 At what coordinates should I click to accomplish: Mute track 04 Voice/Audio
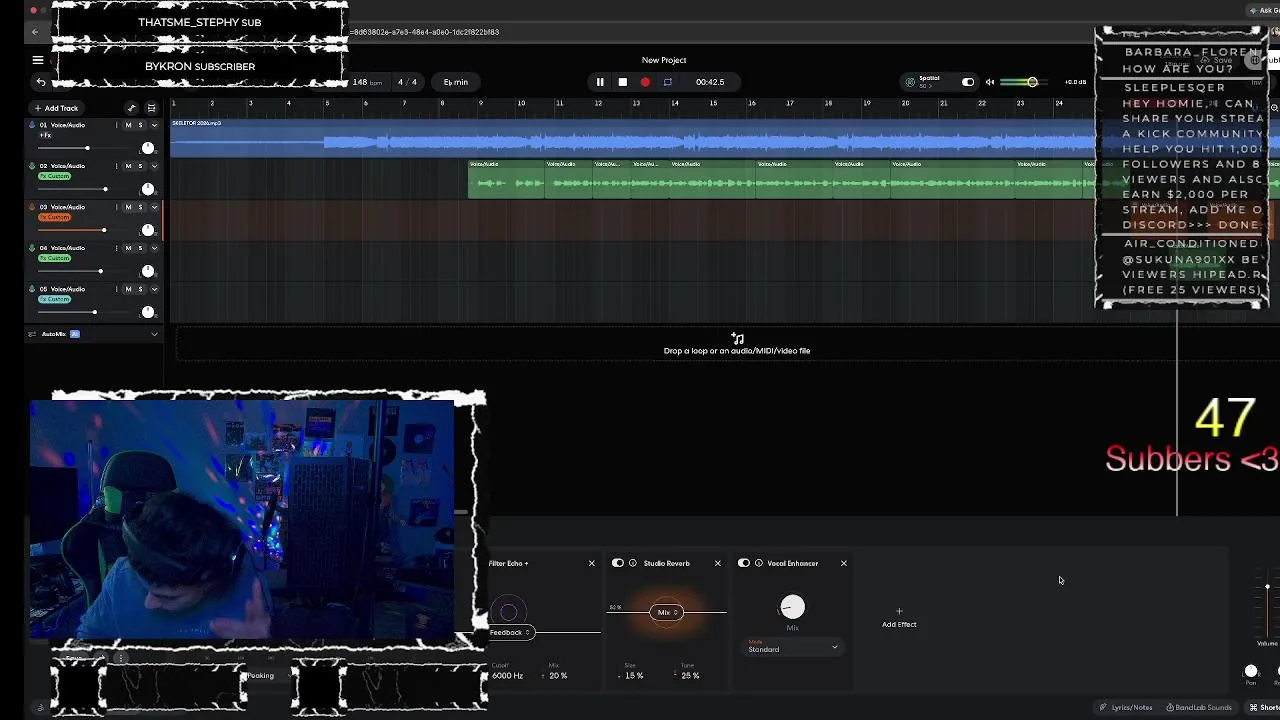[128, 248]
